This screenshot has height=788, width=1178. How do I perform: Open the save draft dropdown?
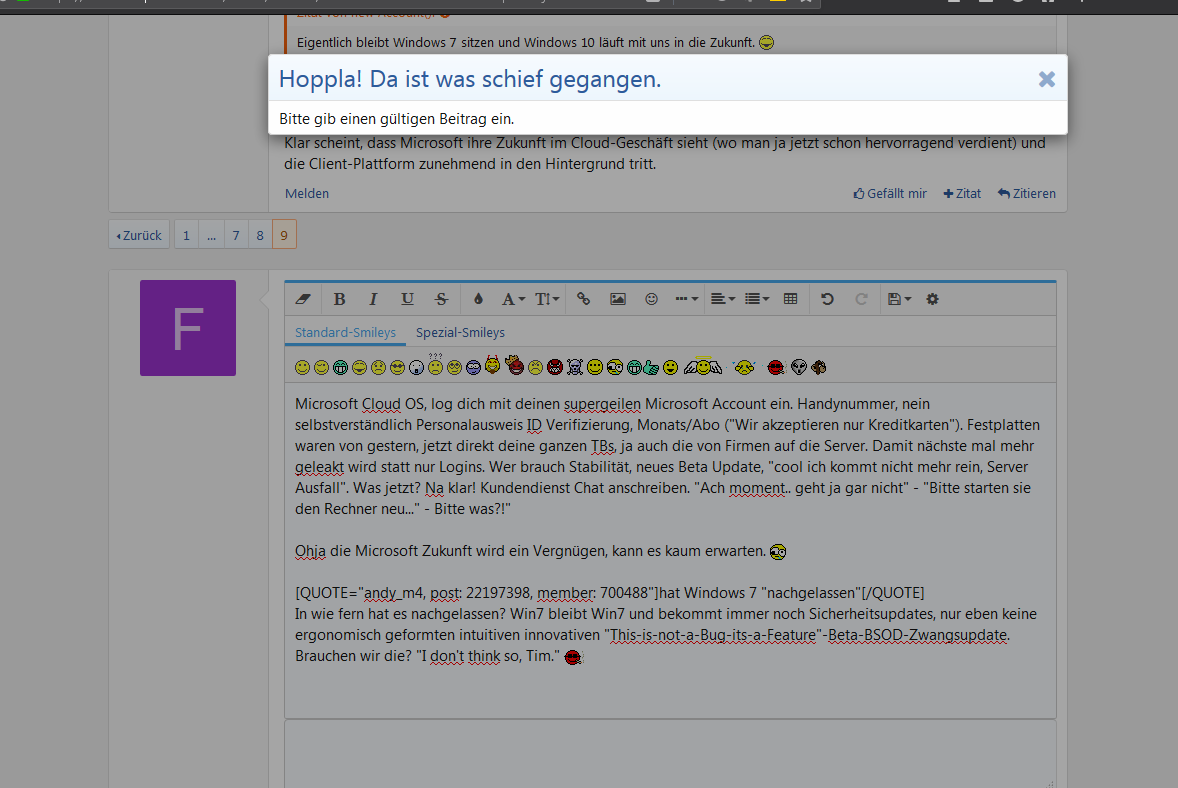[899, 299]
